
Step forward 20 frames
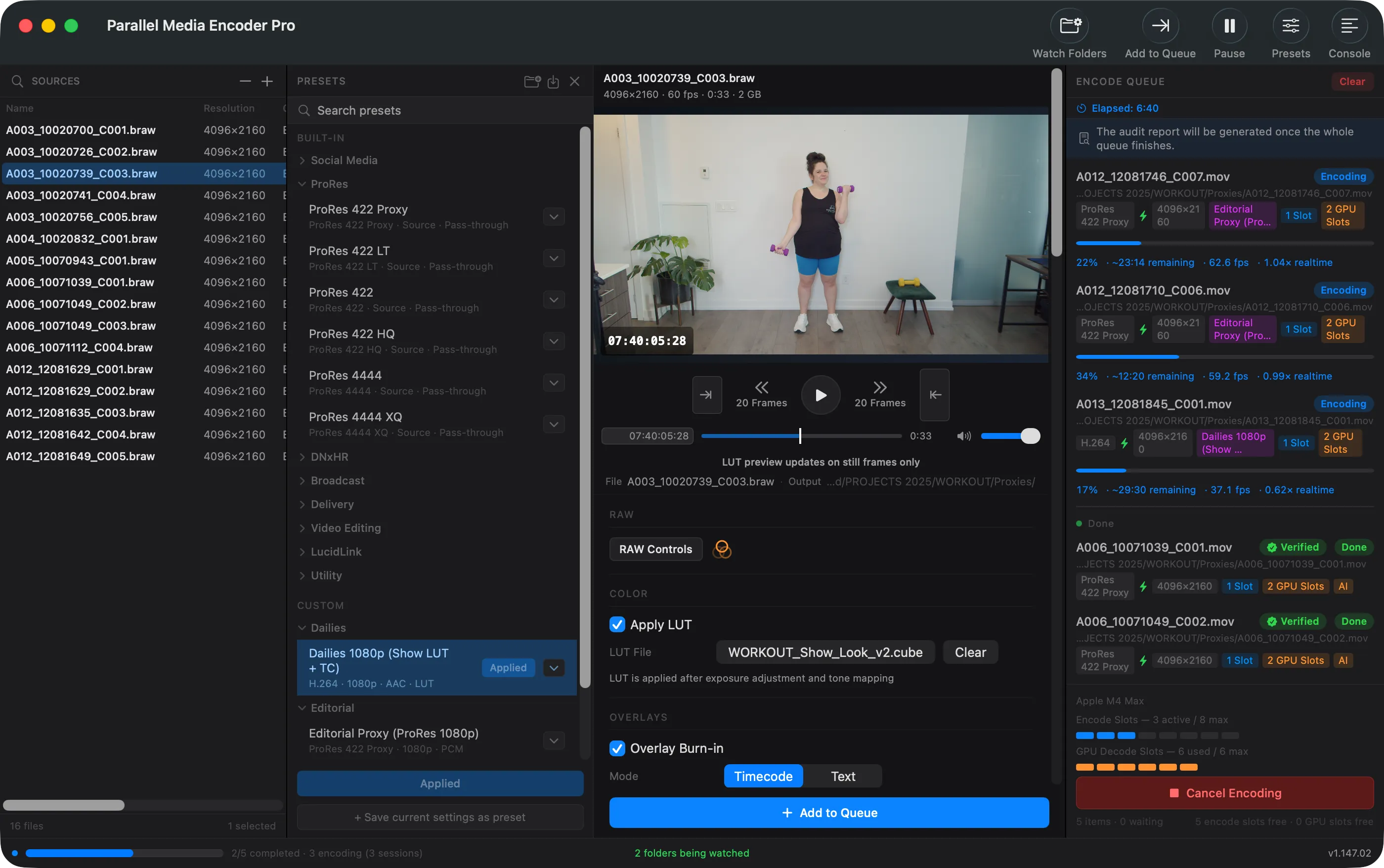point(880,394)
